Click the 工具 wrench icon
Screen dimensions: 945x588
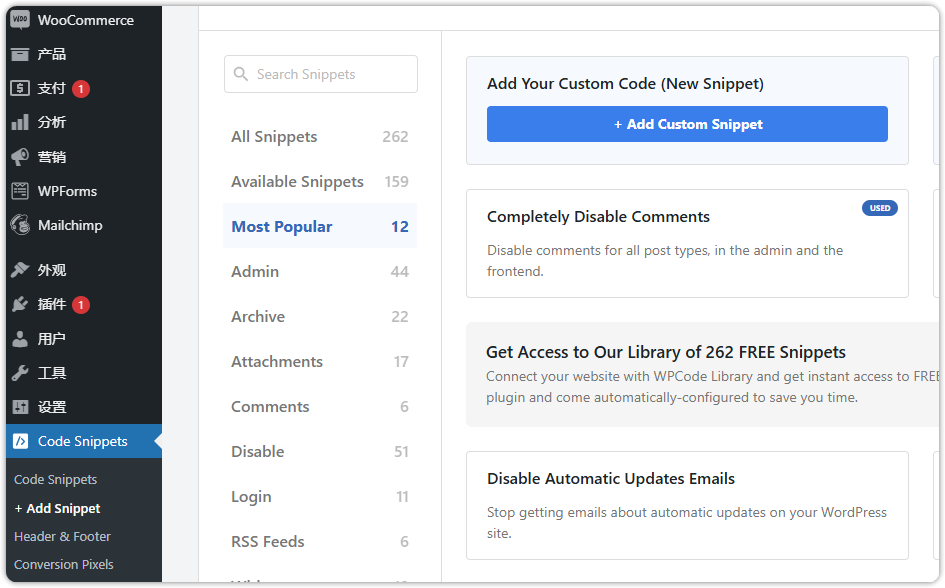point(20,373)
